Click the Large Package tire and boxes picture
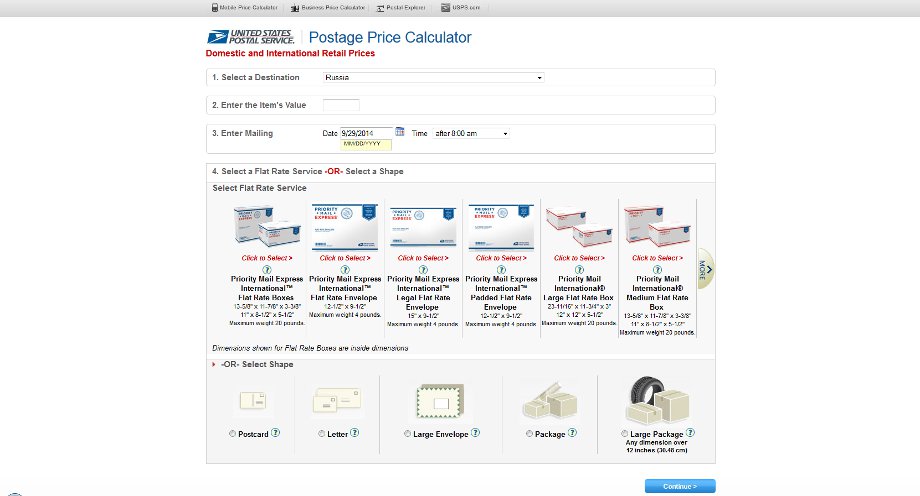 (x=657, y=400)
